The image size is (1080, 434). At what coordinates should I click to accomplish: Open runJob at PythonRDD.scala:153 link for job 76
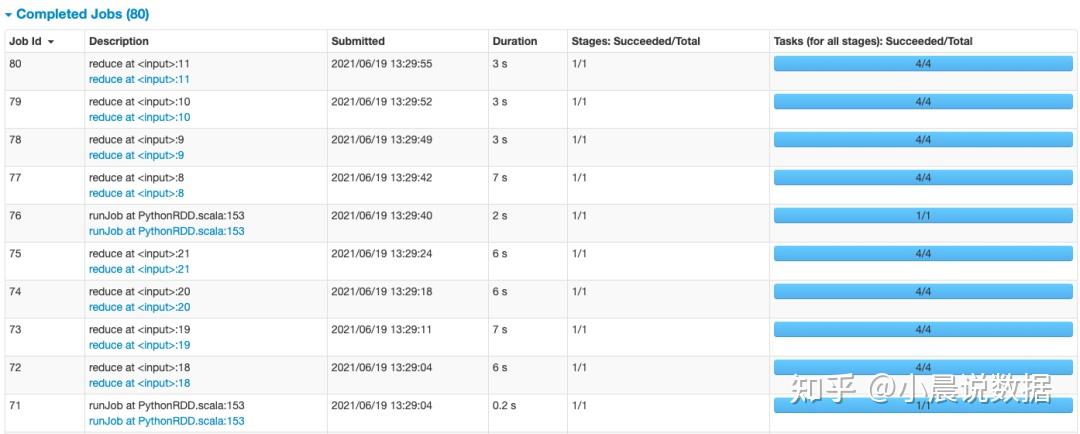click(x=166, y=231)
